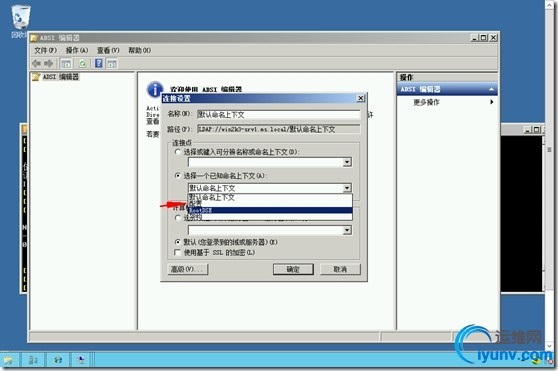Open help with the blue question-mark icon
Viewport: 558px width, 371px height.
tap(99, 64)
